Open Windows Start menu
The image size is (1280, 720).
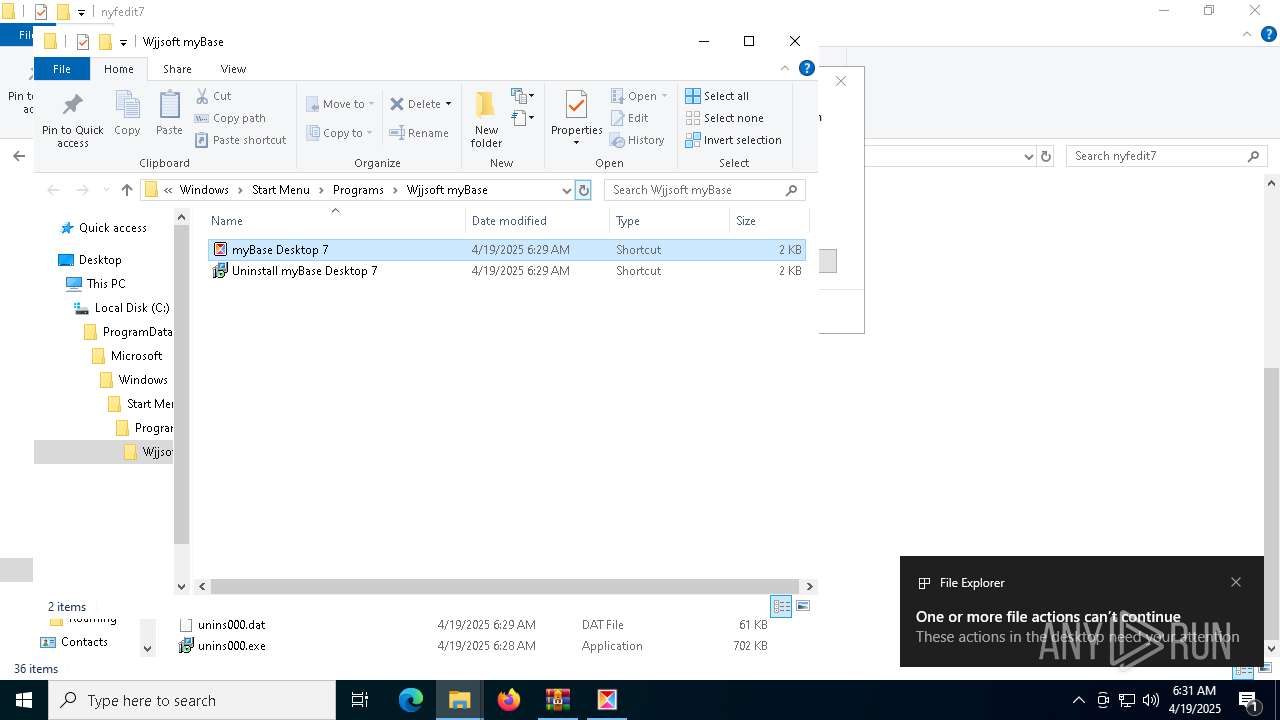pyautogui.click(x=24, y=700)
